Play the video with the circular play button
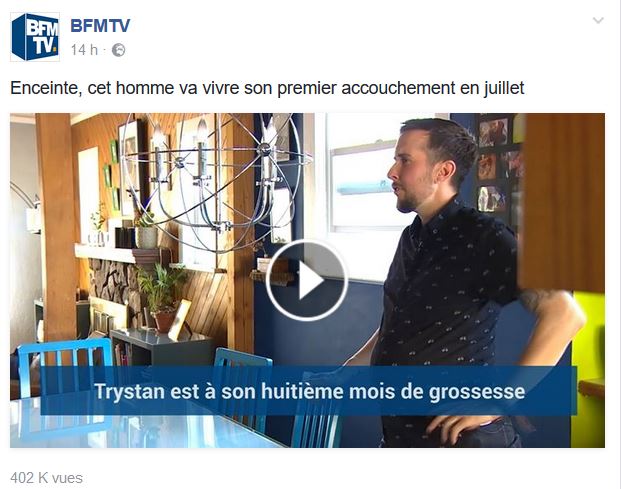This screenshot has width=621, height=489. [307, 280]
